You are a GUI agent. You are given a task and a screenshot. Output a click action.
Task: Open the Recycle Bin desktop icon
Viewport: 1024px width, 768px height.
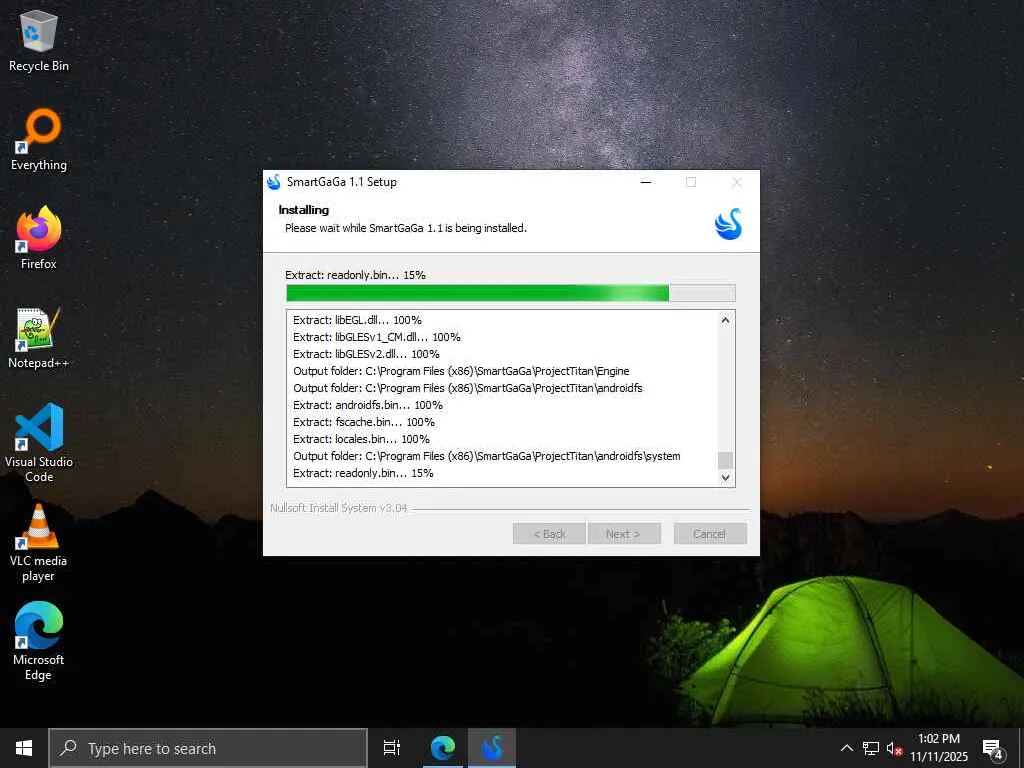pyautogui.click(x=39, y=40)
